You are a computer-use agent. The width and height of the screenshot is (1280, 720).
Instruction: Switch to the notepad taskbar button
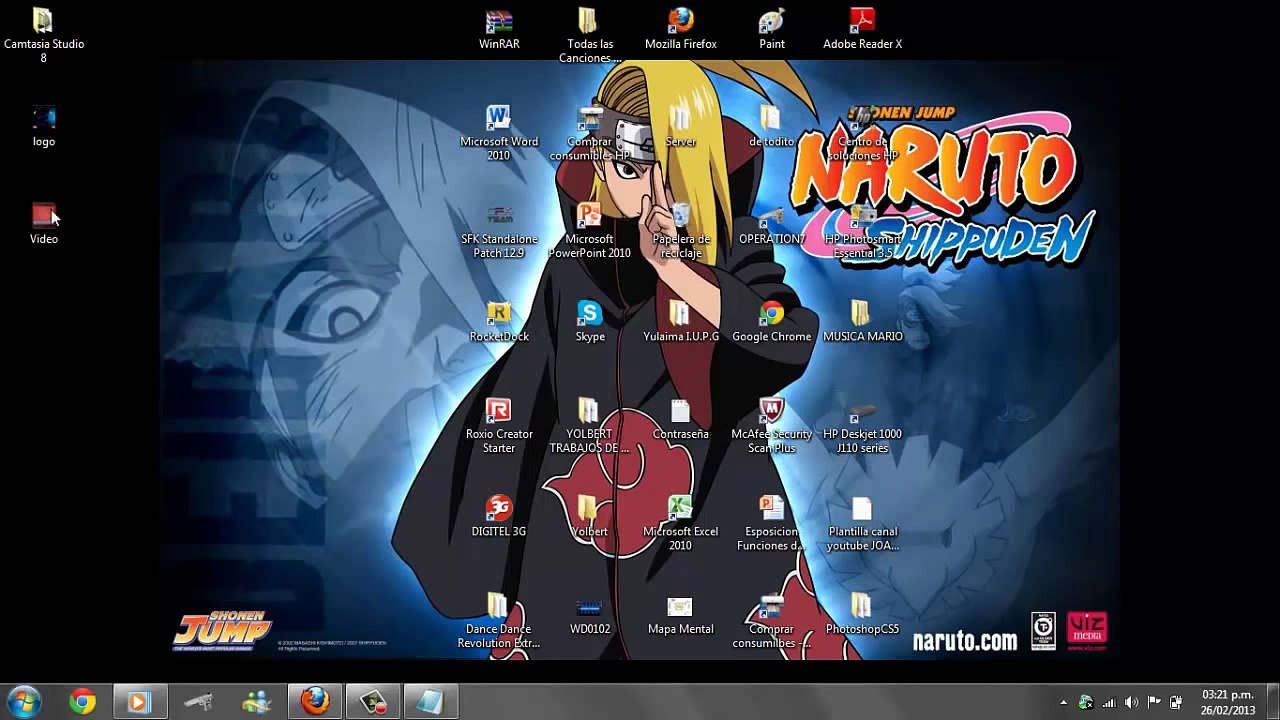click(431, 701)
